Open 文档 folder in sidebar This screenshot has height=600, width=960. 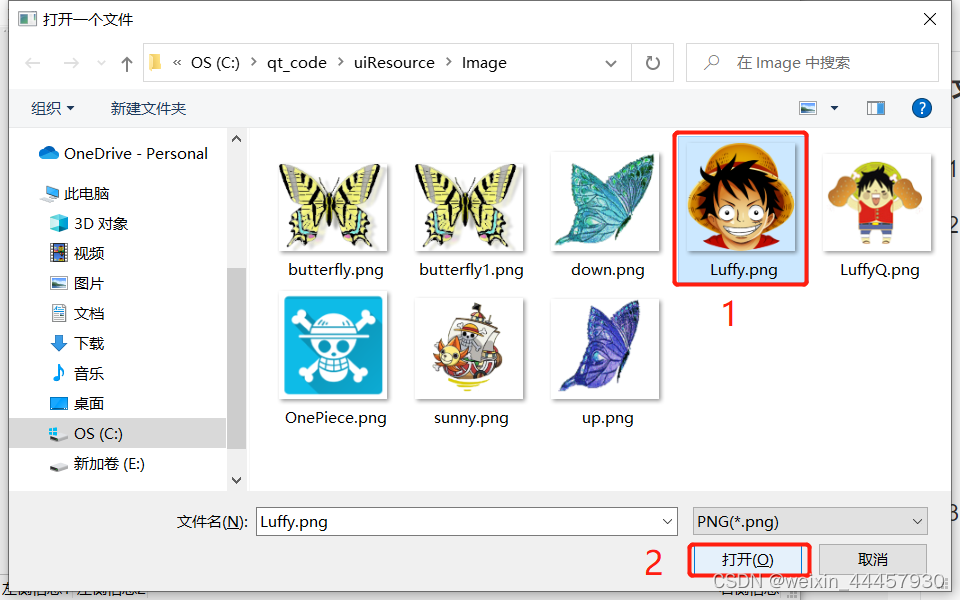pyautogui.click(x=77, y=313)
